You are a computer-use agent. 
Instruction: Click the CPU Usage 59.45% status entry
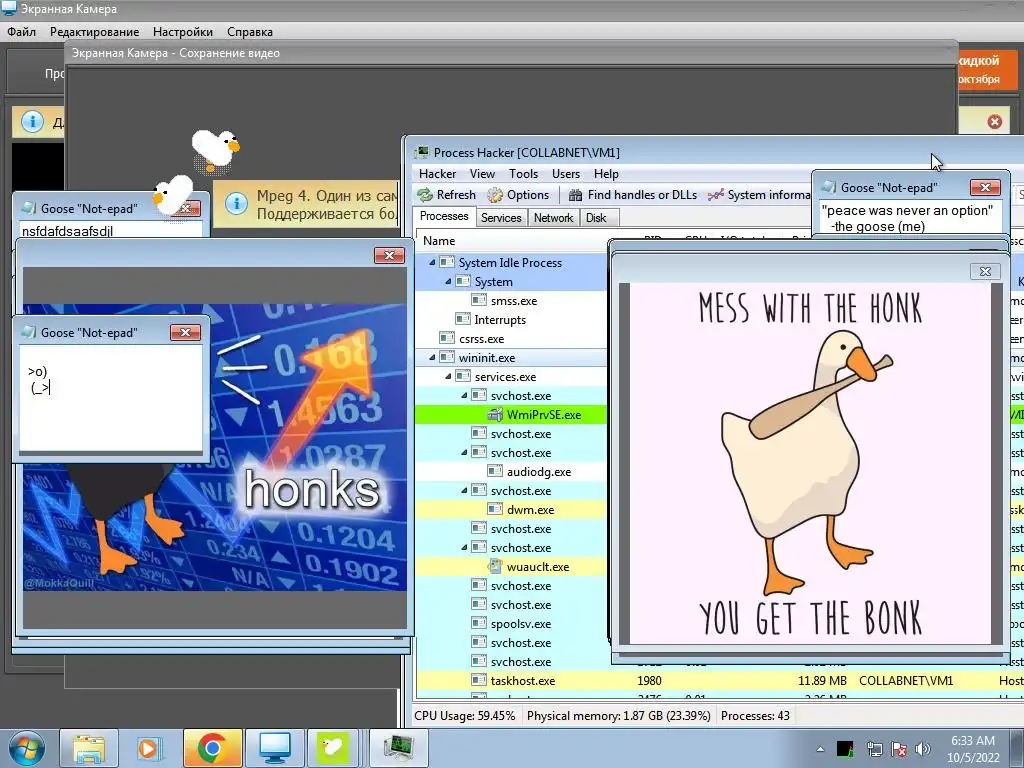pyautogui.click(x=464, y=716)
